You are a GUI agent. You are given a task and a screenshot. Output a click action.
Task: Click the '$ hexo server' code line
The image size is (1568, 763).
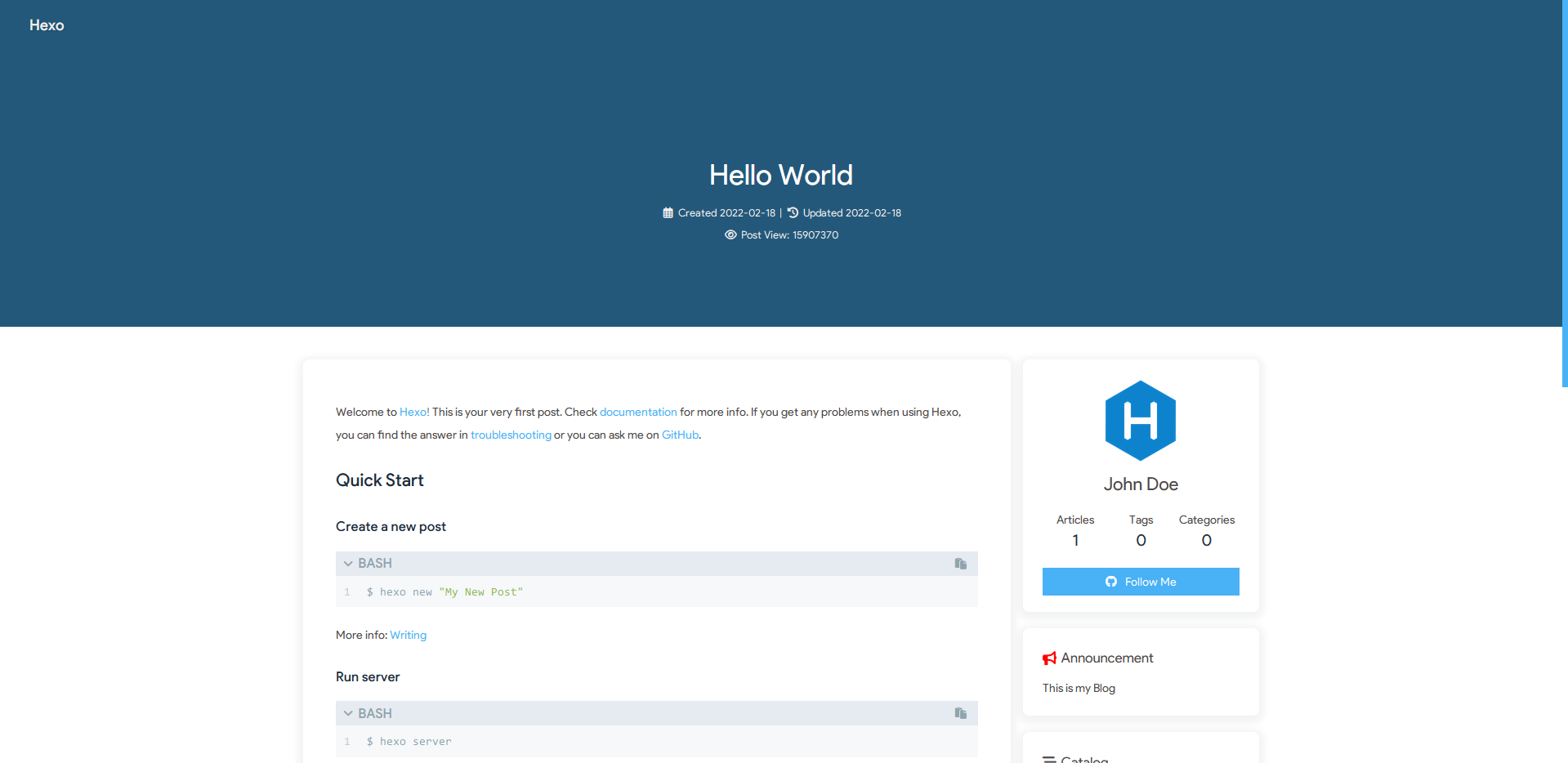click(409, 742)
